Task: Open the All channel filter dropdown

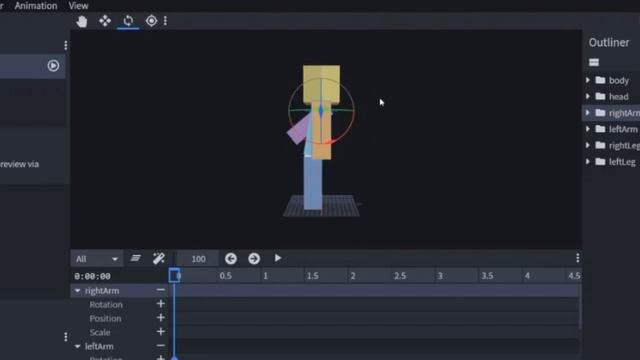Action: pyautogui.click(x=97, y=259)
